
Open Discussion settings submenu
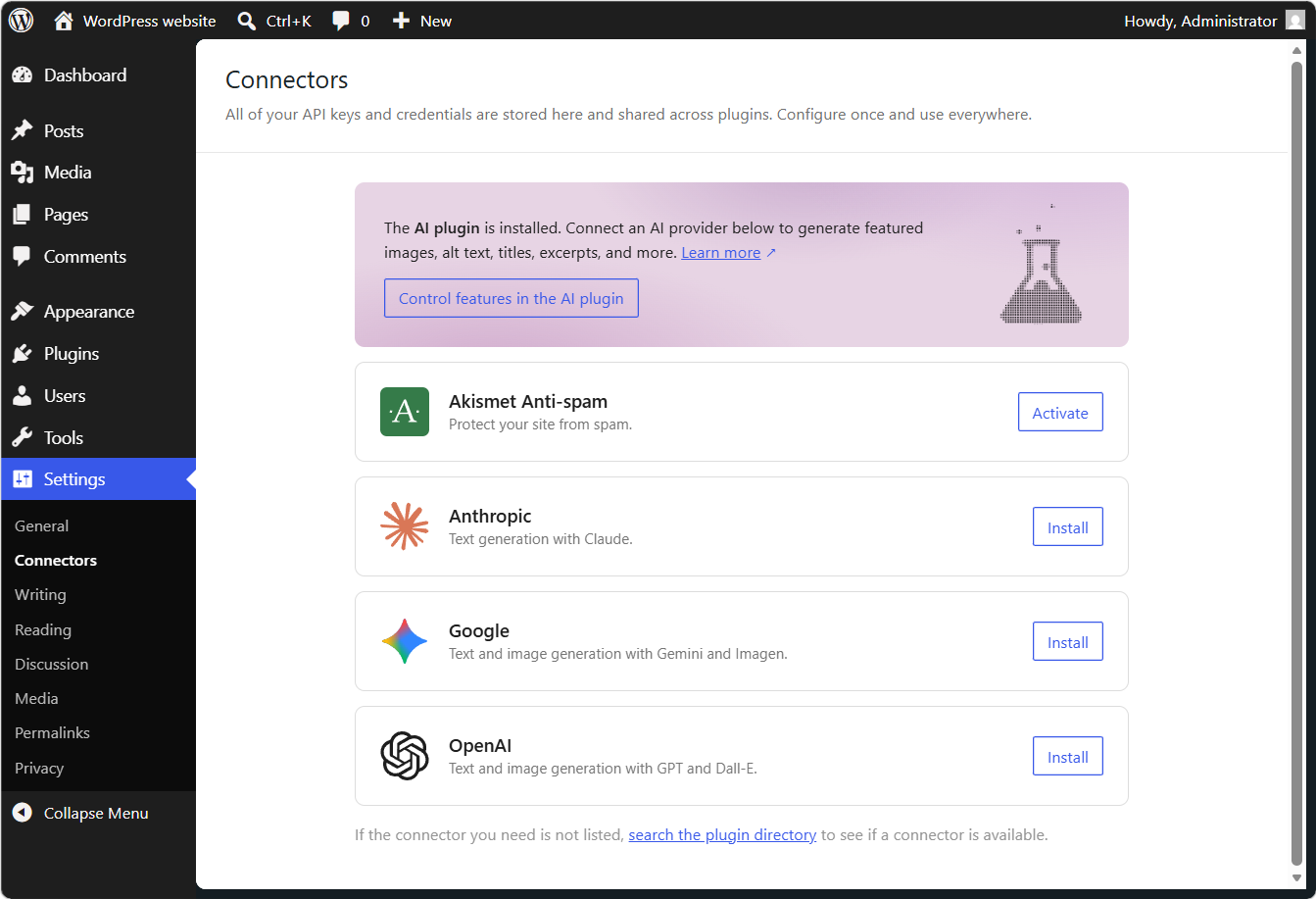pyautogui.click(x=52, y=664)
